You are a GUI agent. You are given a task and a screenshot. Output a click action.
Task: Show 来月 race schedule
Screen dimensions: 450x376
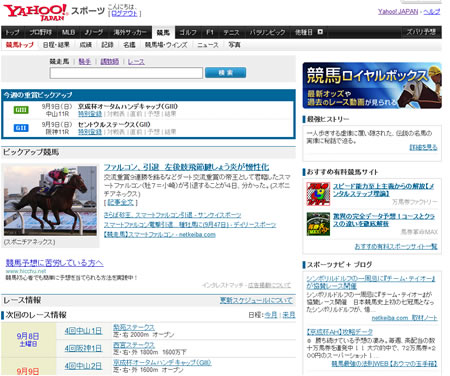[x=289, y=315]
